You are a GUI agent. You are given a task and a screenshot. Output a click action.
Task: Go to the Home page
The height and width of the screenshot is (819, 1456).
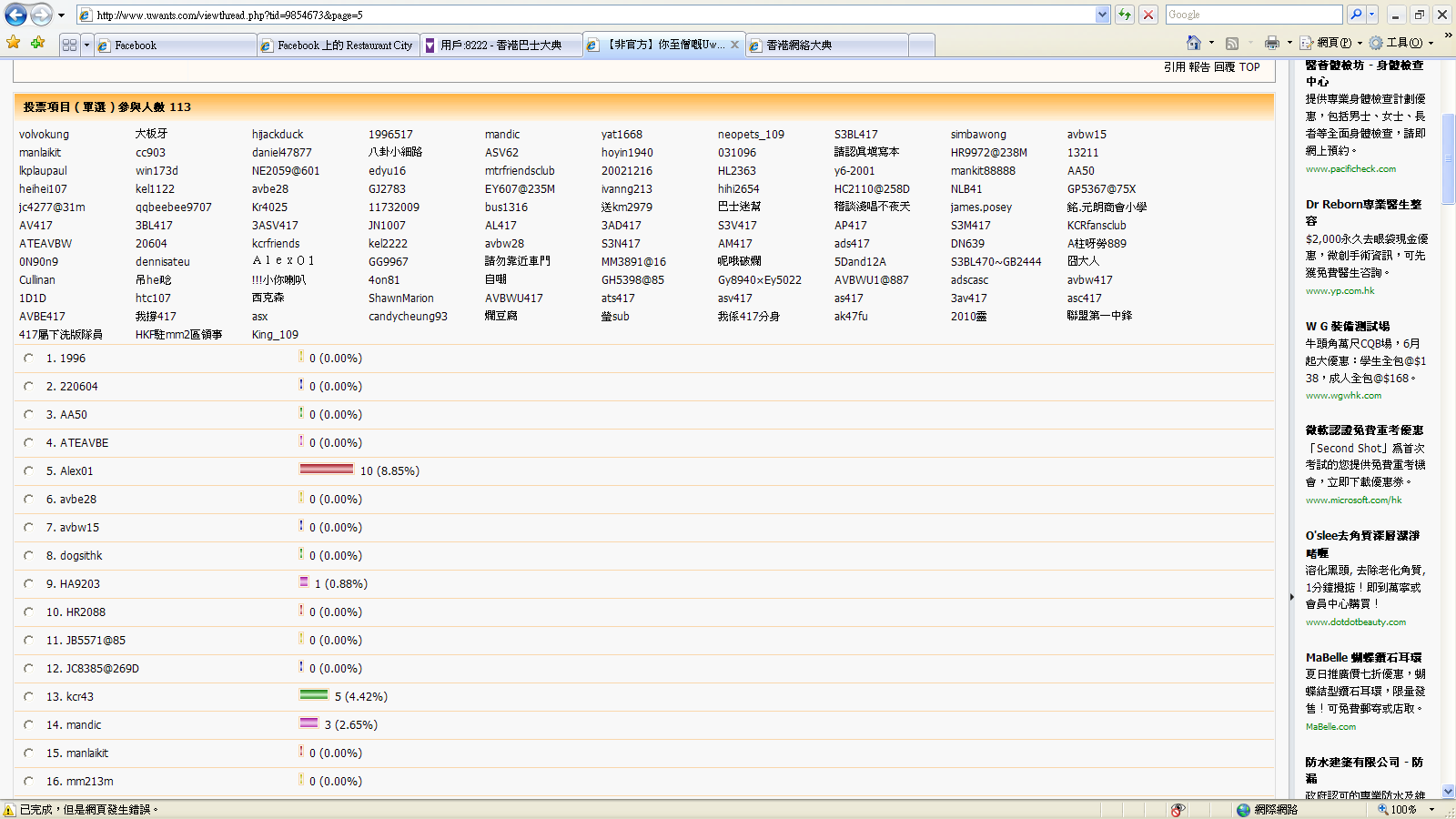[x=1194, y=43]
